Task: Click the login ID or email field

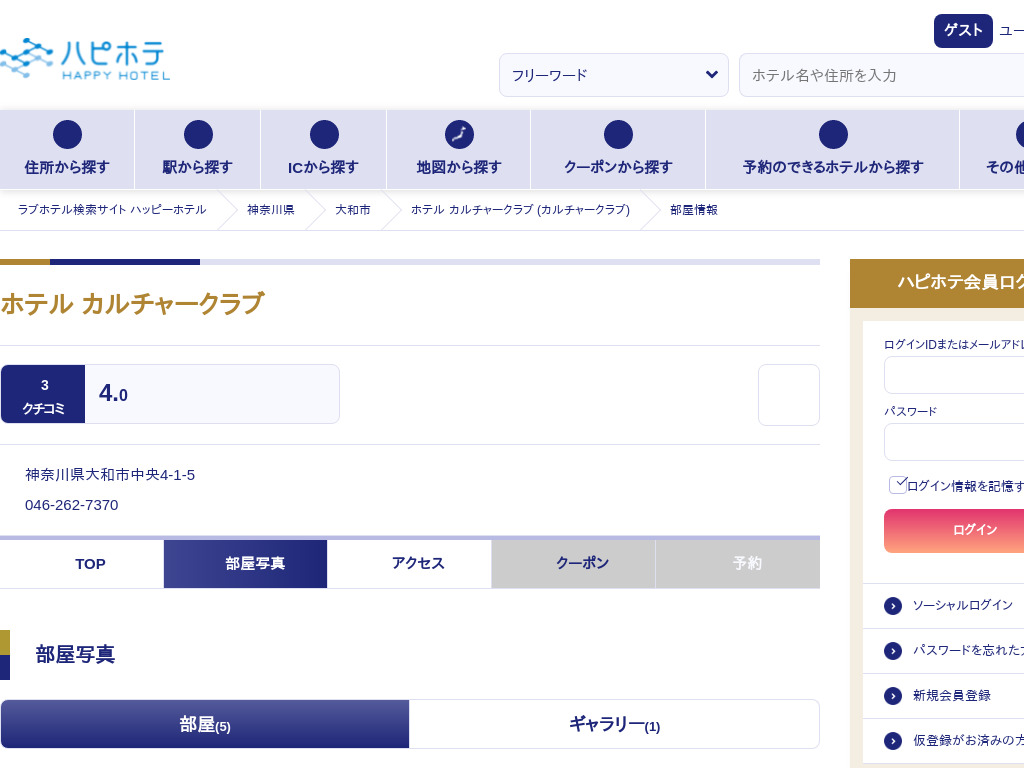Action: pos(954,376)
